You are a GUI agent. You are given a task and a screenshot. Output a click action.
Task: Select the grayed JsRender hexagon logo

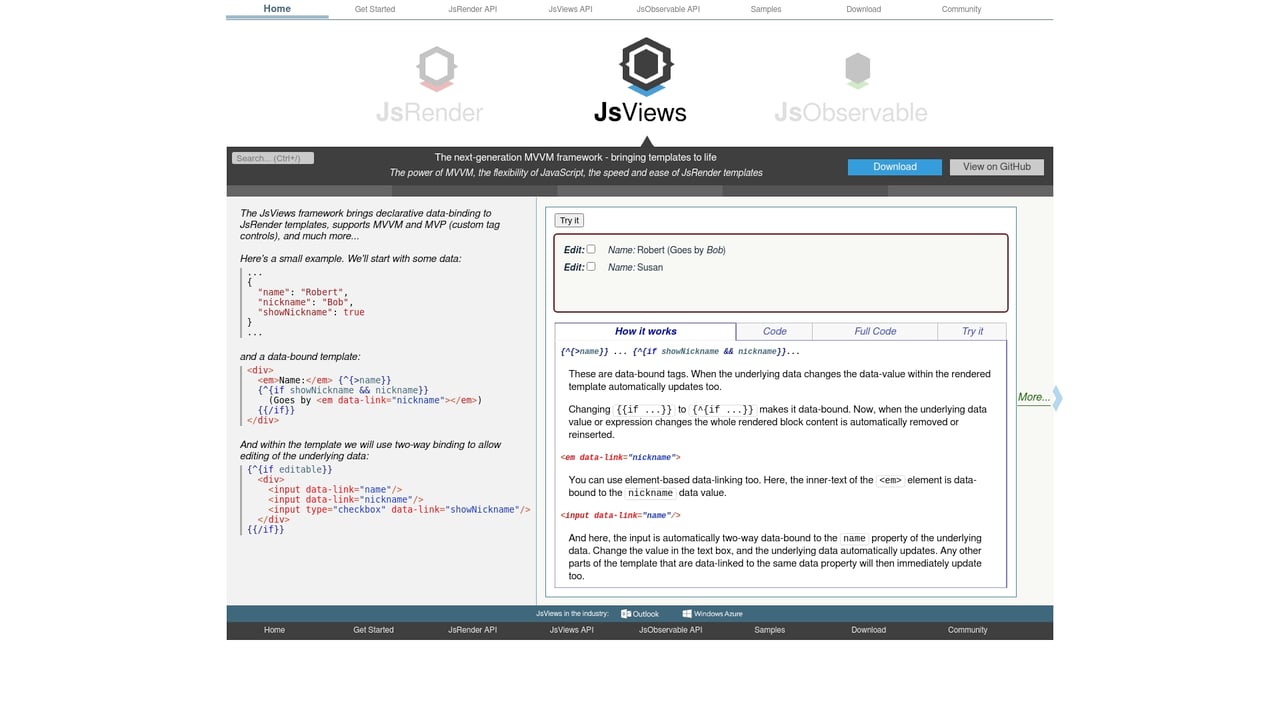coord(435,68)
